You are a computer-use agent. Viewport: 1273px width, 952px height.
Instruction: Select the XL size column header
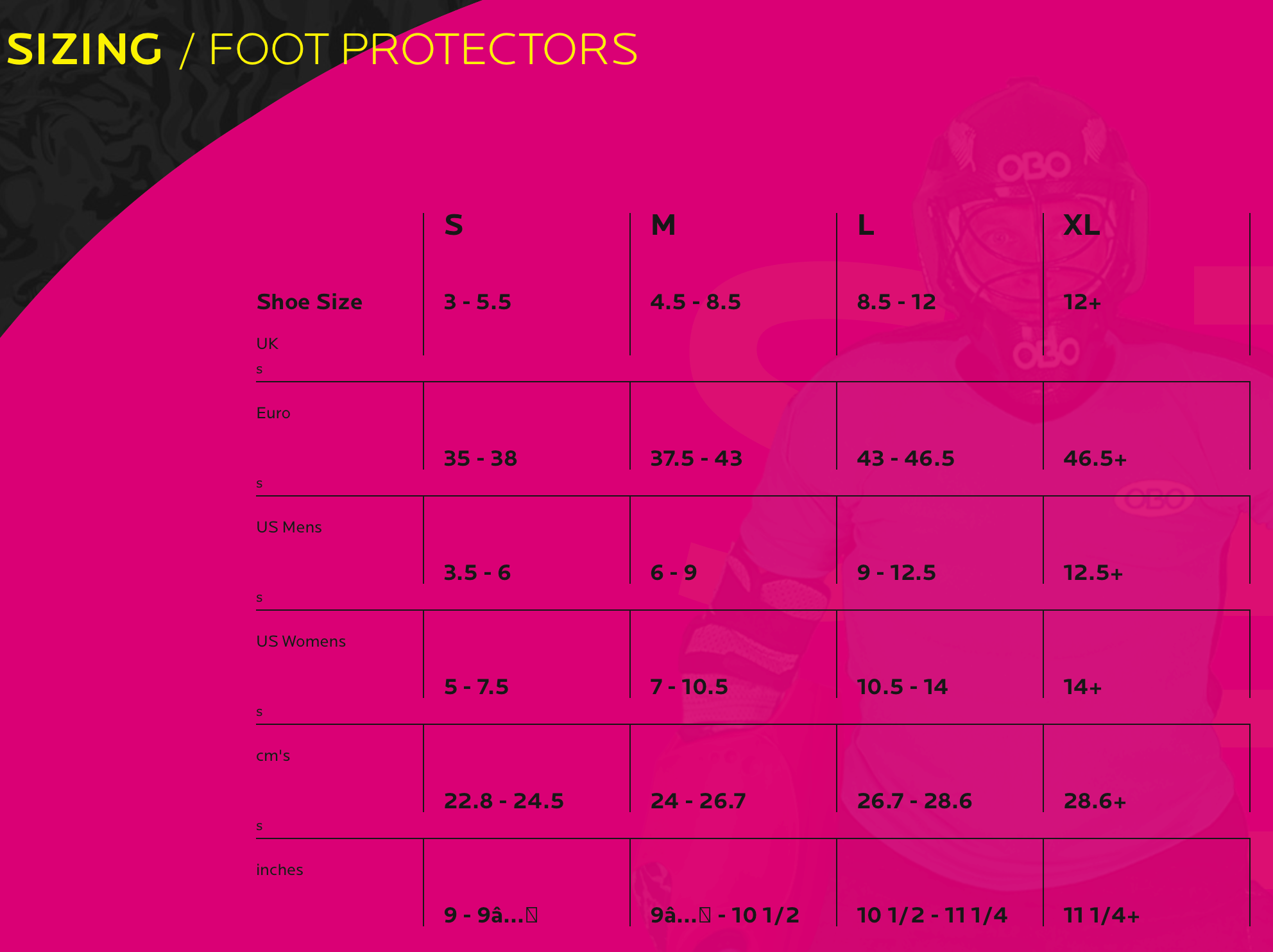tap(1082, 225)
